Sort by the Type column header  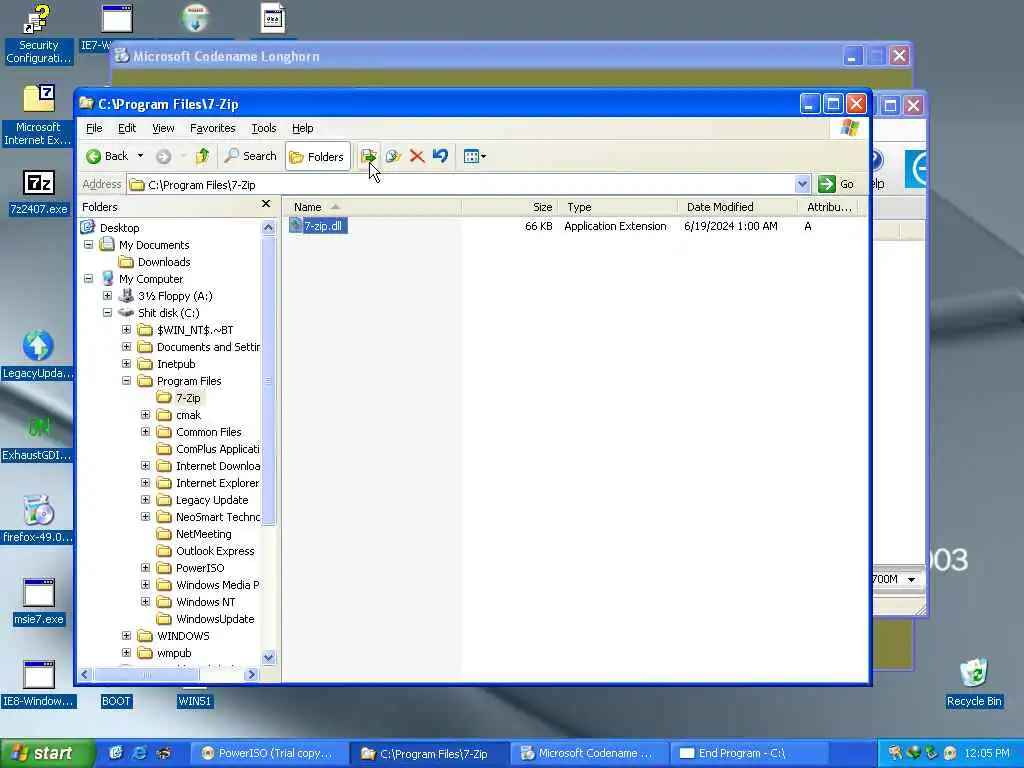click(x=618, y=207)
